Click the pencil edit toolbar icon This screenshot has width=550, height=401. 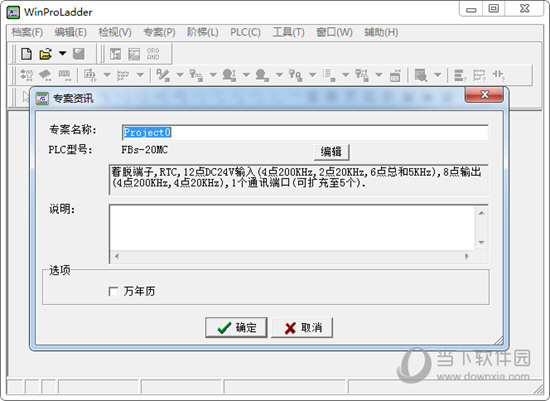tap(163, 75)
